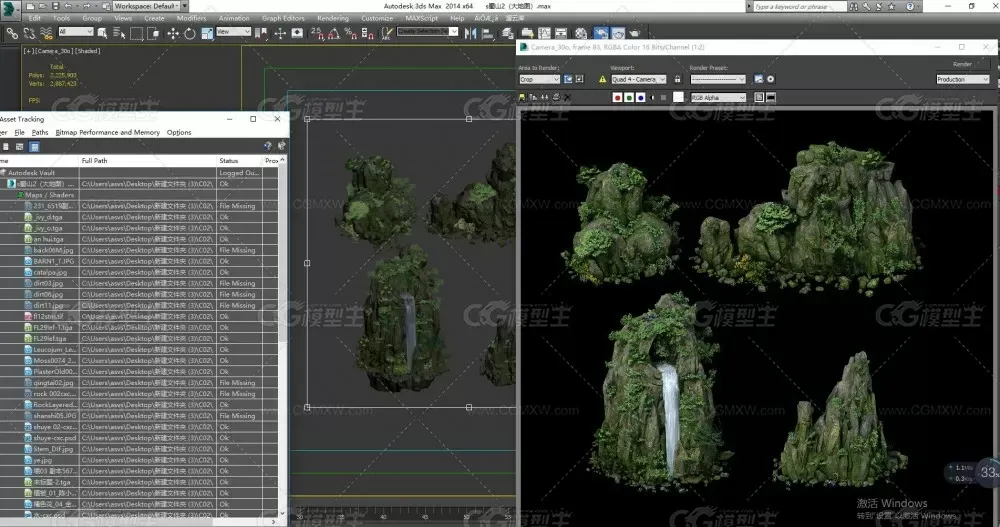1000x527 pixels.
Task: Click the Redo arrow in quick access toolbar
Action: (87, 6)
